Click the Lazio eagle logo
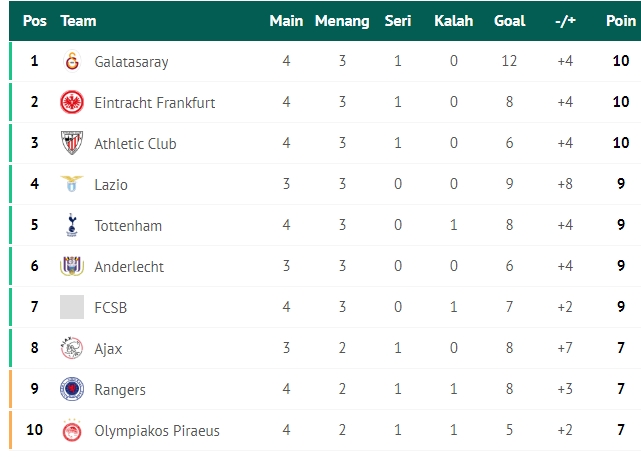This screenshot has width=641, height=457. point(72,184)
